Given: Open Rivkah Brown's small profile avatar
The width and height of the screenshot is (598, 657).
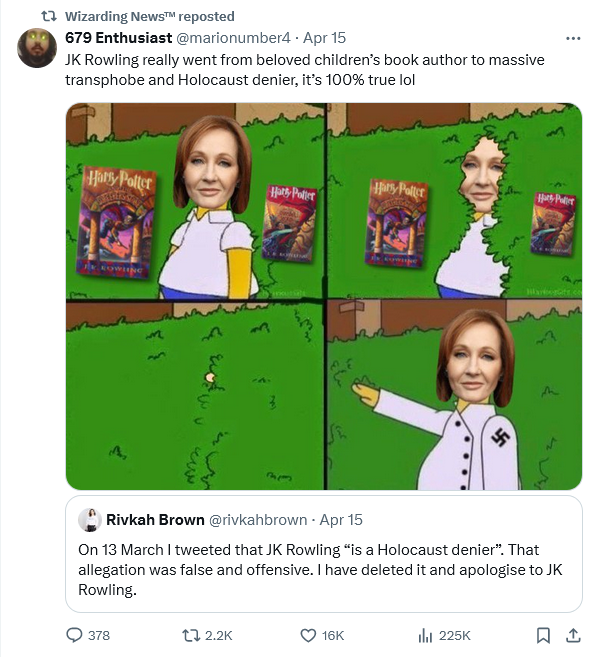Looking at the screenshot, I should (x=90, y=520).
